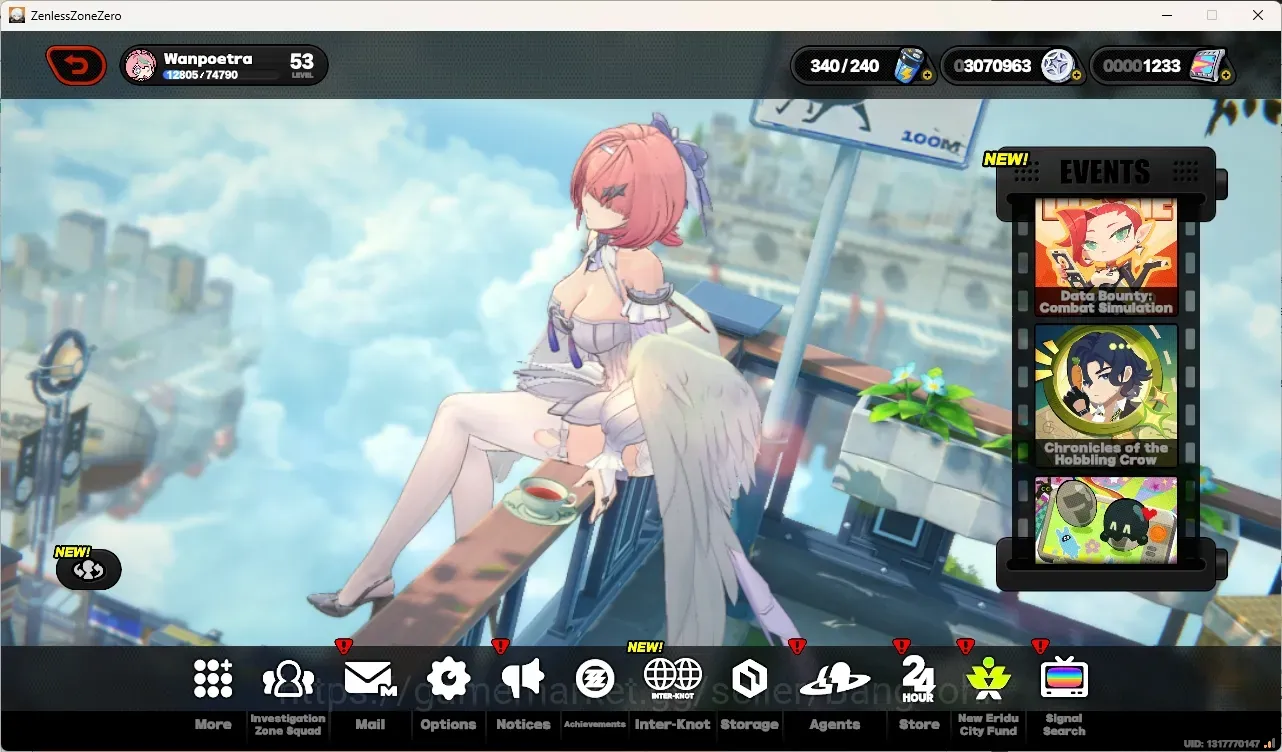Open Data Bounty: Combat Simulation event
Image resolution: width=1282 pixels, height=752 pixels.
click(1105, 258)
